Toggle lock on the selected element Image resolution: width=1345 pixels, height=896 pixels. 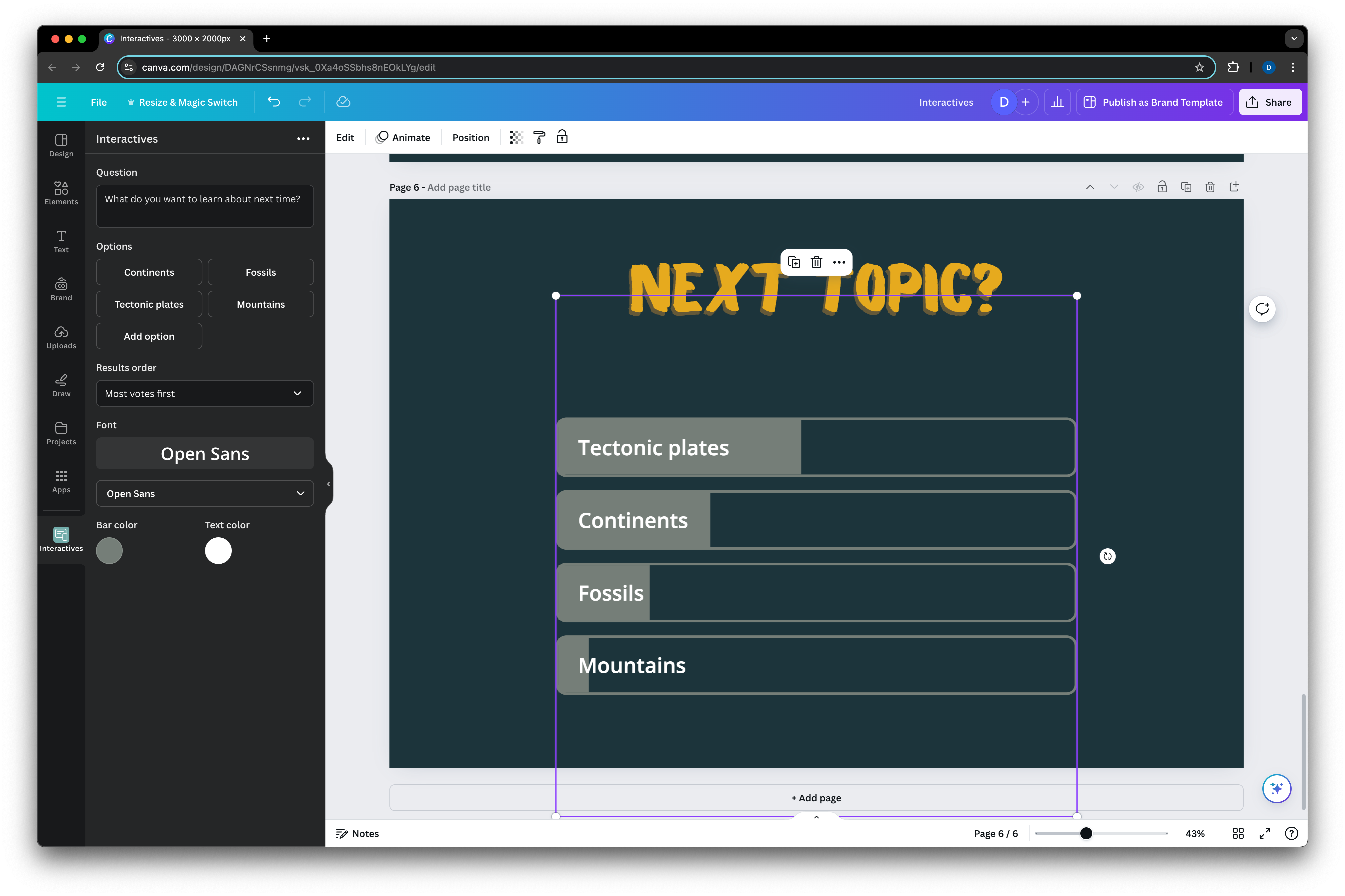562,137
